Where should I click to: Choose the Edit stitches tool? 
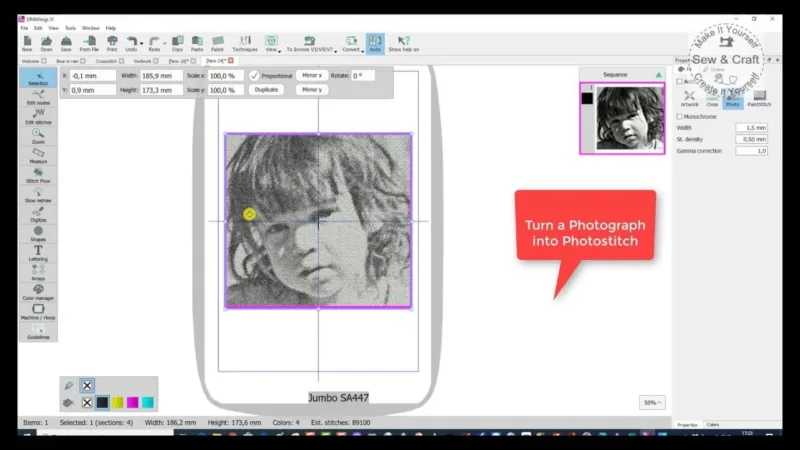click(38, 117)
